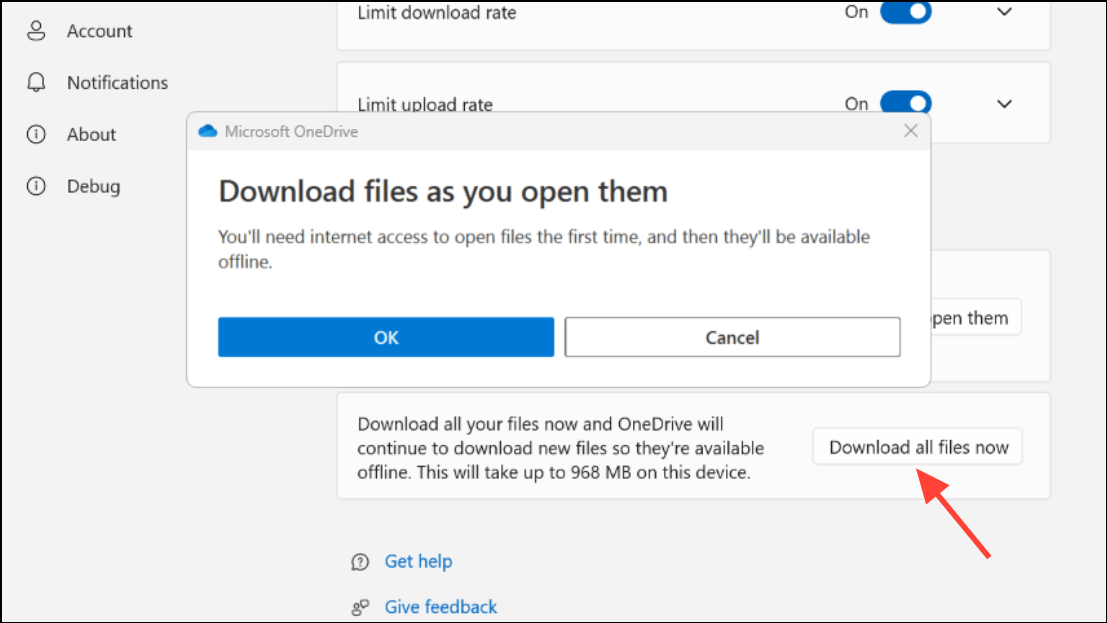The image size is (1107, 623).
Task: Open the Give feedback link
Action: [x=441, y=607]
